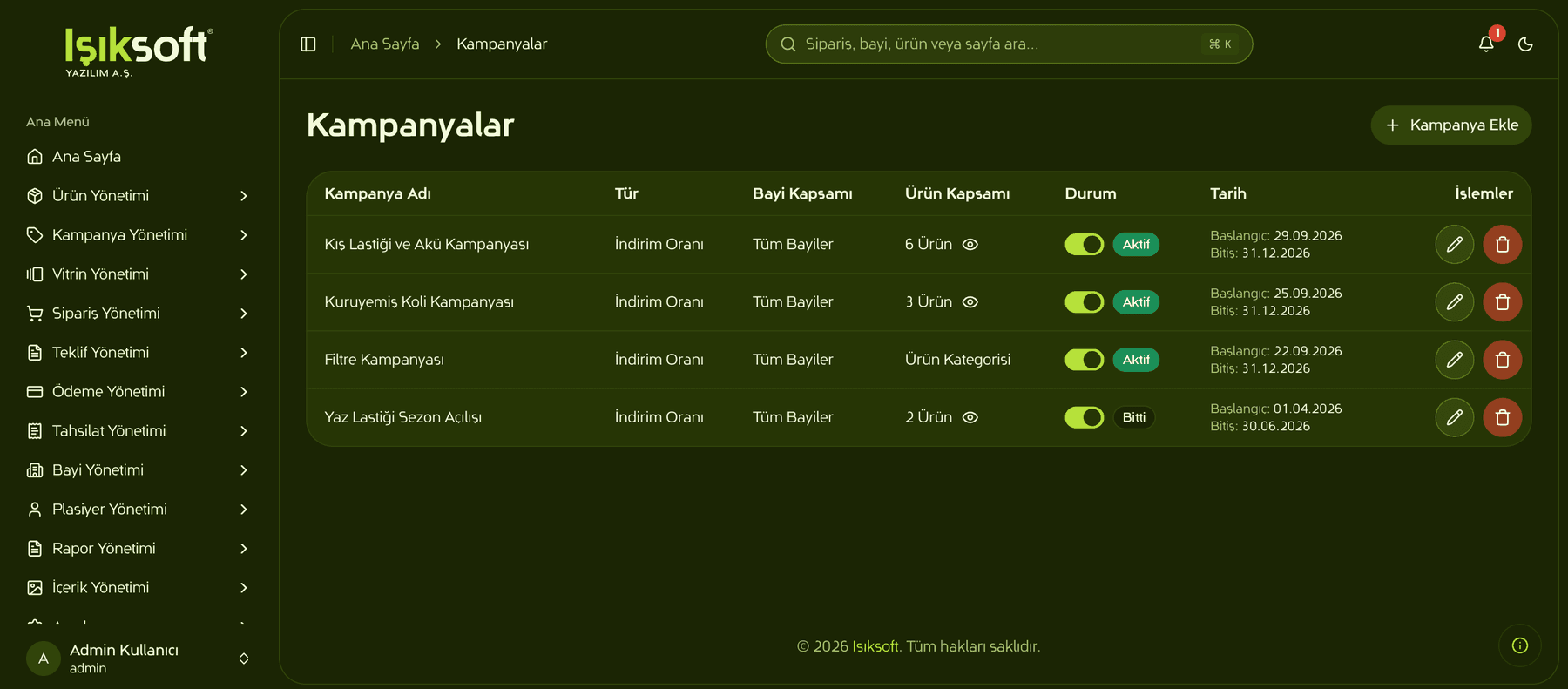Open the Admin Kullanıcı account dropdown

(x=138, y=659)
